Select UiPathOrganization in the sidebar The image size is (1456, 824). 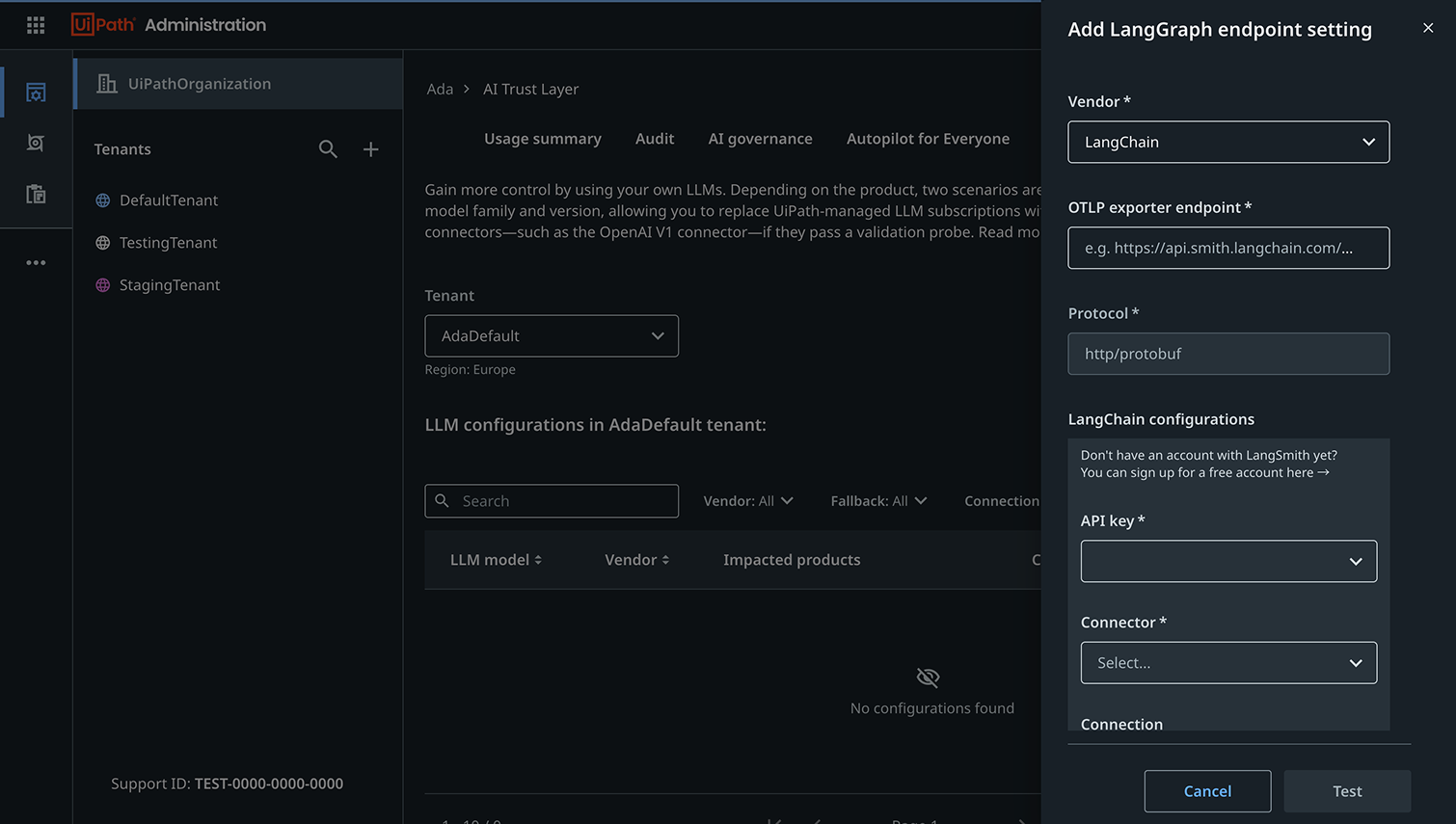click(238, 84)
